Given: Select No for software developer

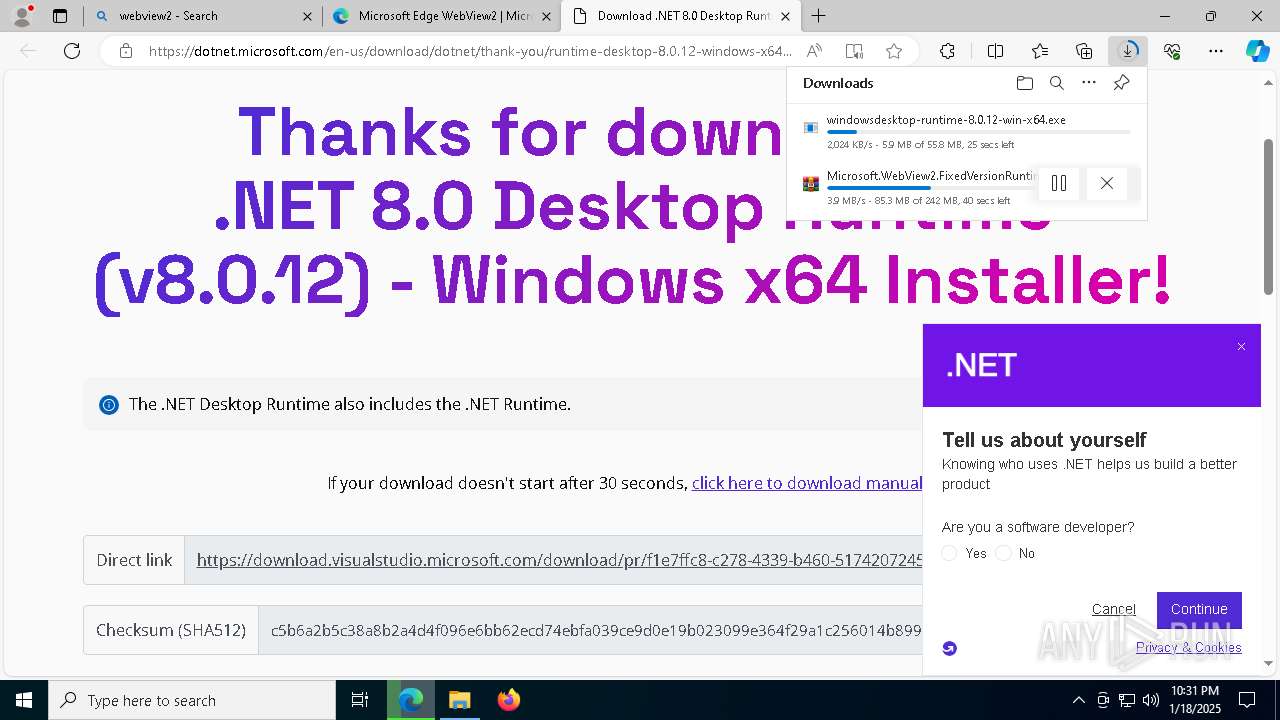Looking at the screenshot, I should pos(1004,553).
